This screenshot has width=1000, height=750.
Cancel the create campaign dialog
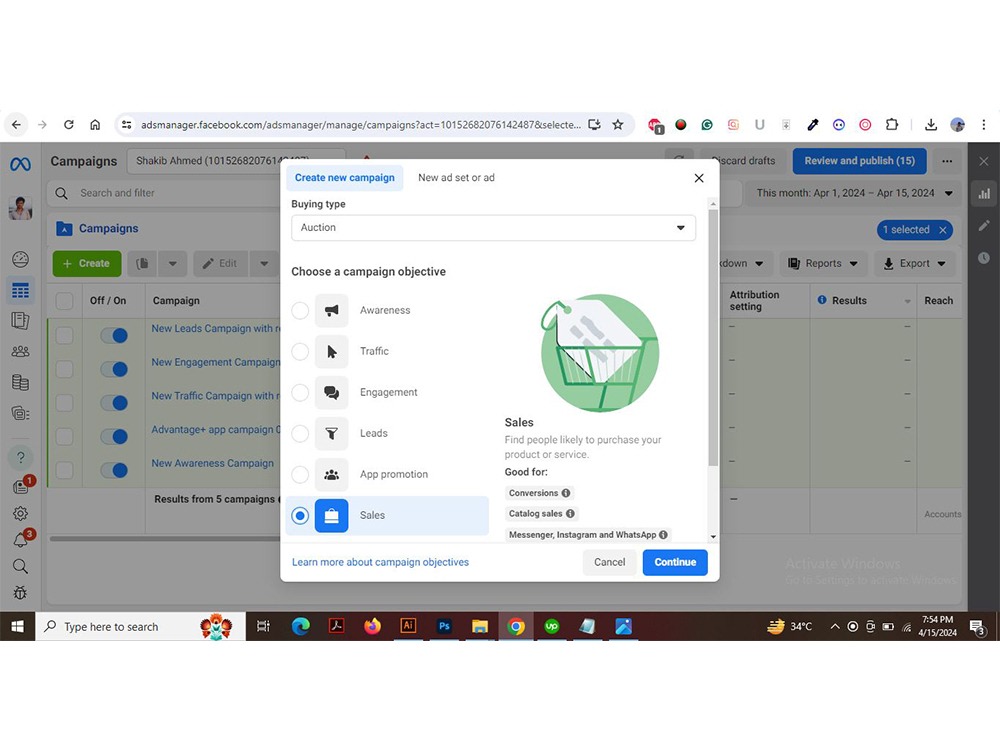tap(610, 562)
